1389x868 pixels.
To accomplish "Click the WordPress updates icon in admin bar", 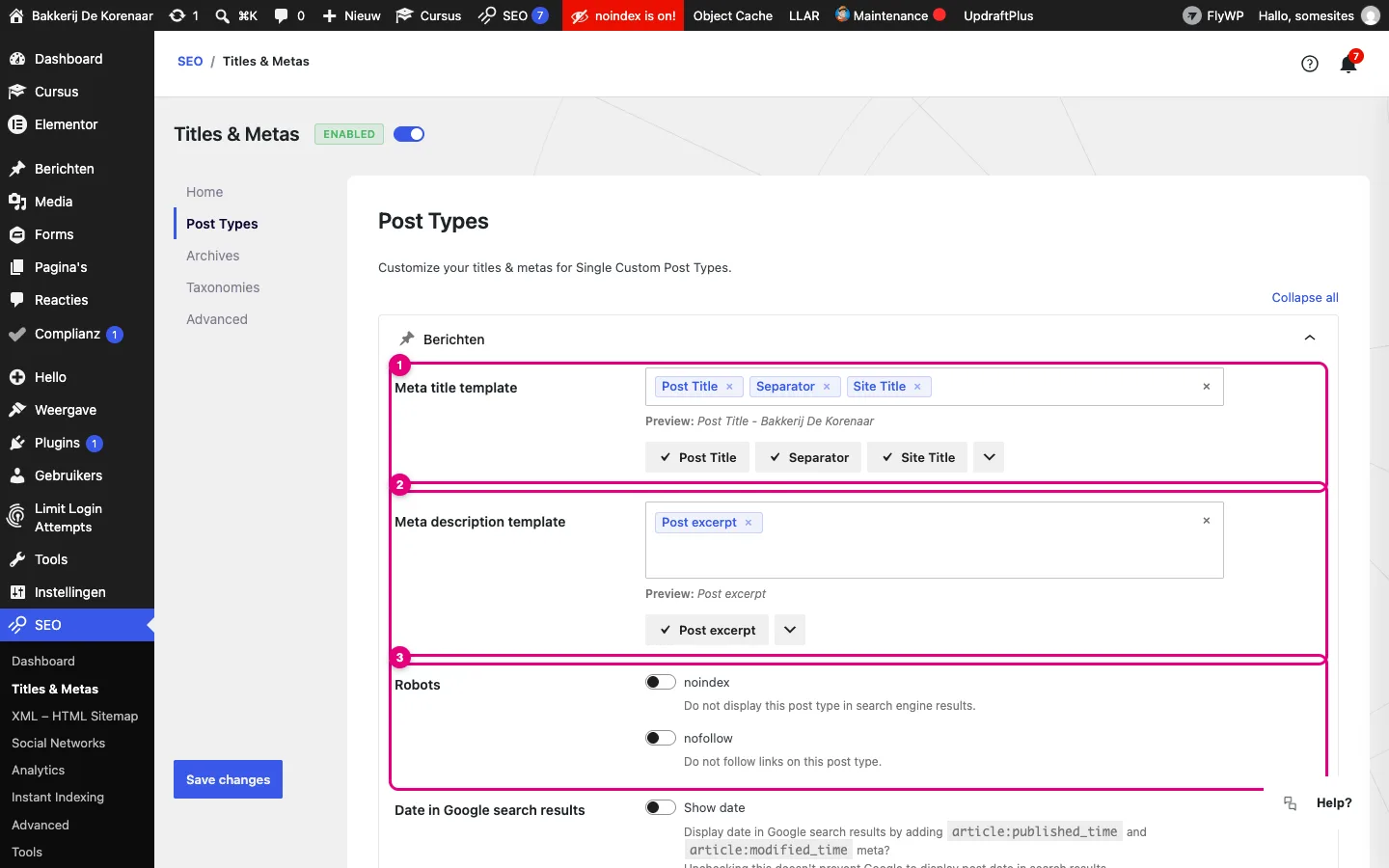I will pyautogui.click(x=177, y=15).
